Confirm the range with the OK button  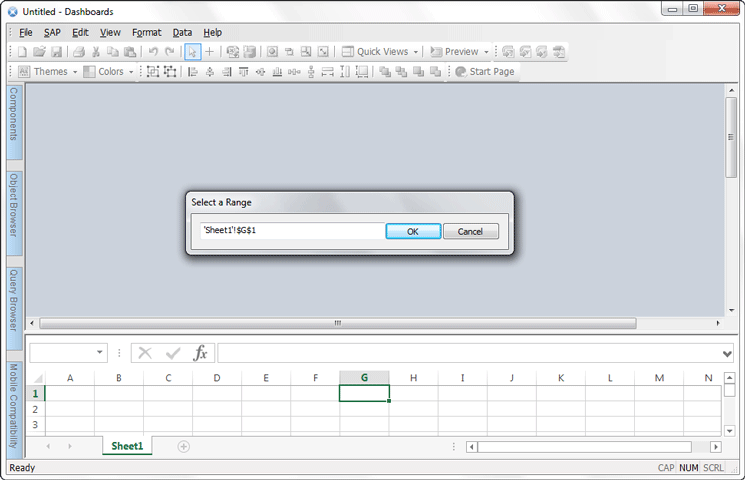(x=413, y=231)
